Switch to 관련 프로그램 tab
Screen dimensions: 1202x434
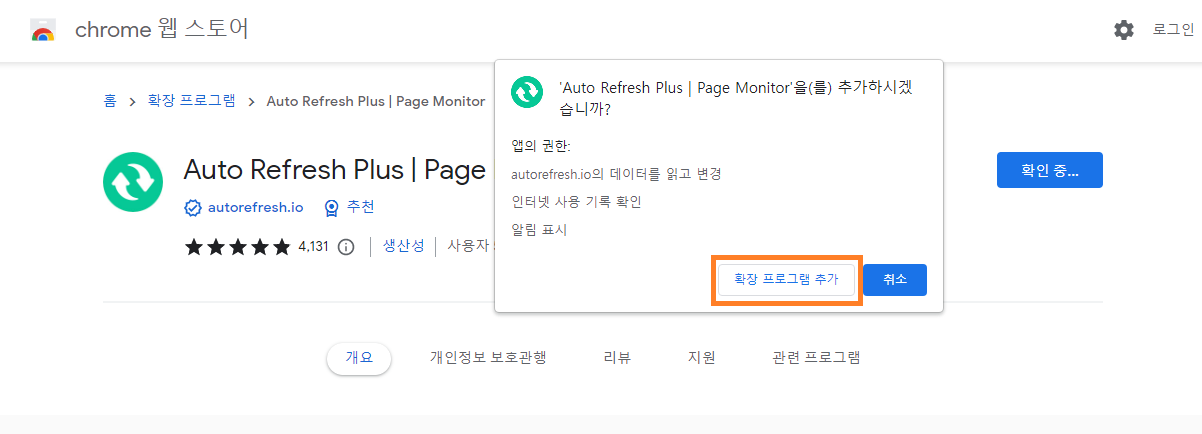point(816,357)
